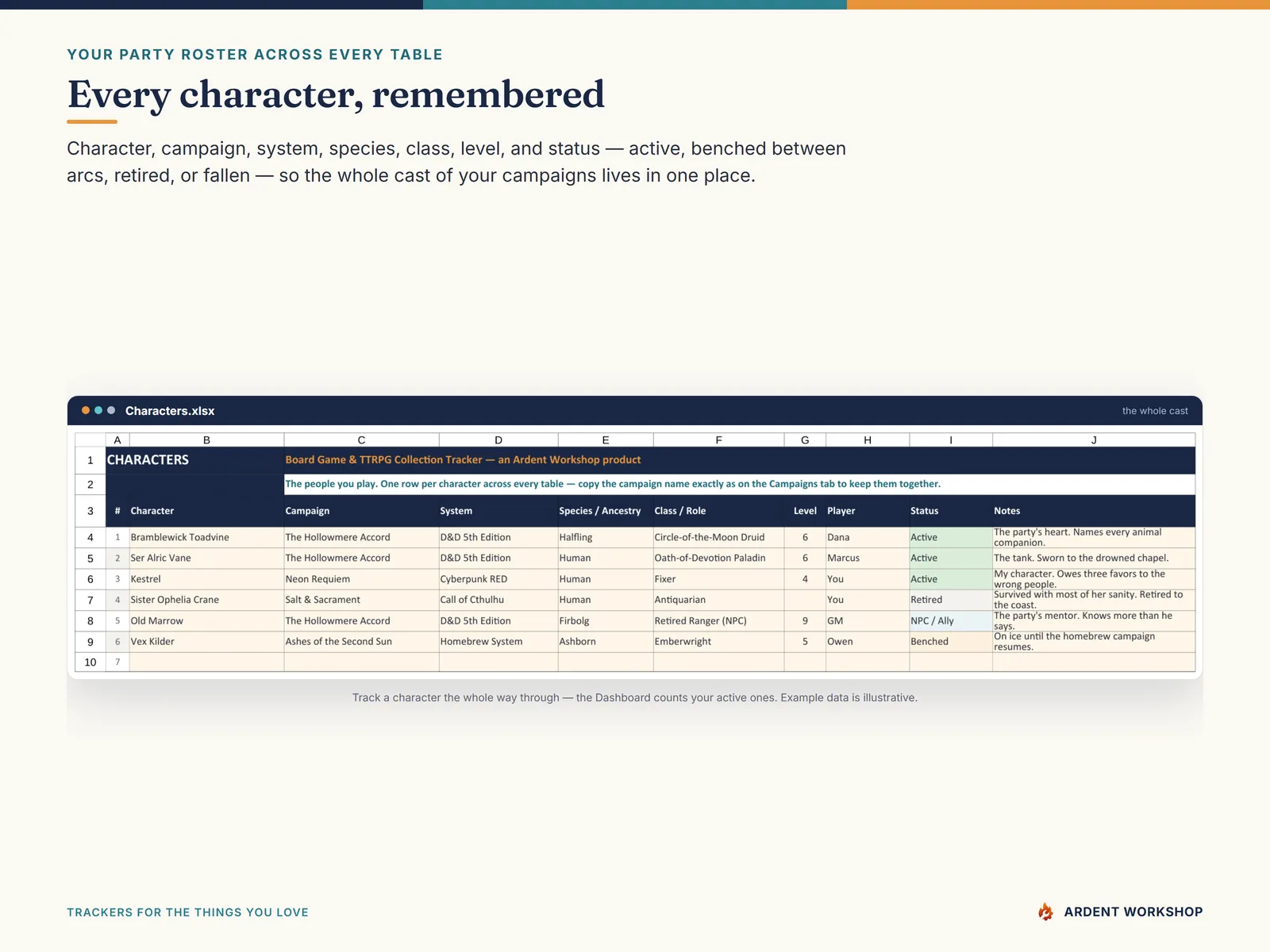This screenshot has width=1270, height=952.
Task: Click the Ashes of the Second Sun cell
Action: pyautogui.click(x=361, y=641)
